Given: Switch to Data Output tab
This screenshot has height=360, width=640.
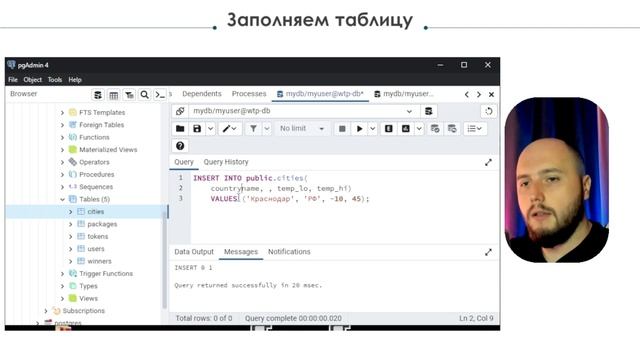Looking at the screenshot, I should (x=194, y=252).
